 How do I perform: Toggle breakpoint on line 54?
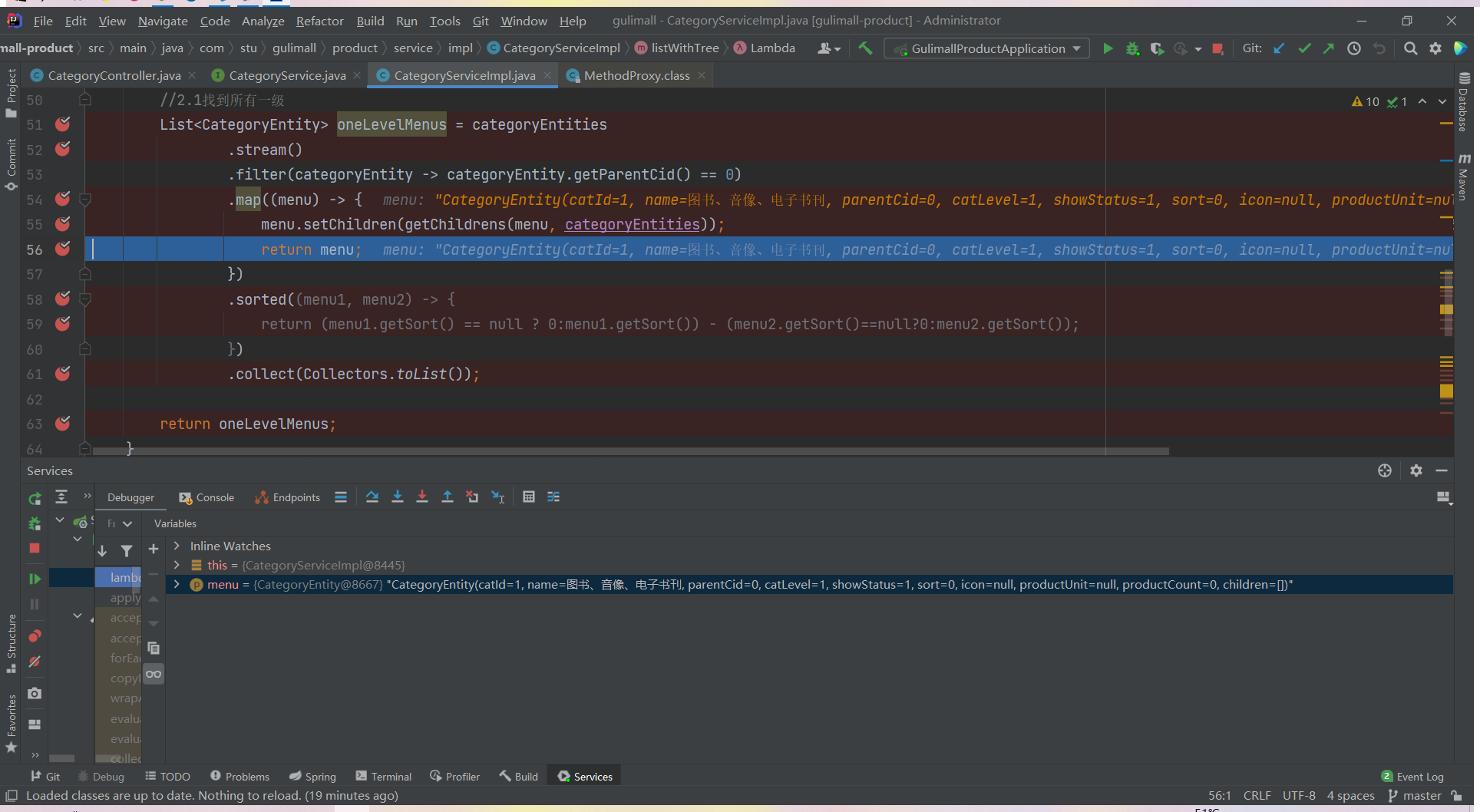point(63,200)
